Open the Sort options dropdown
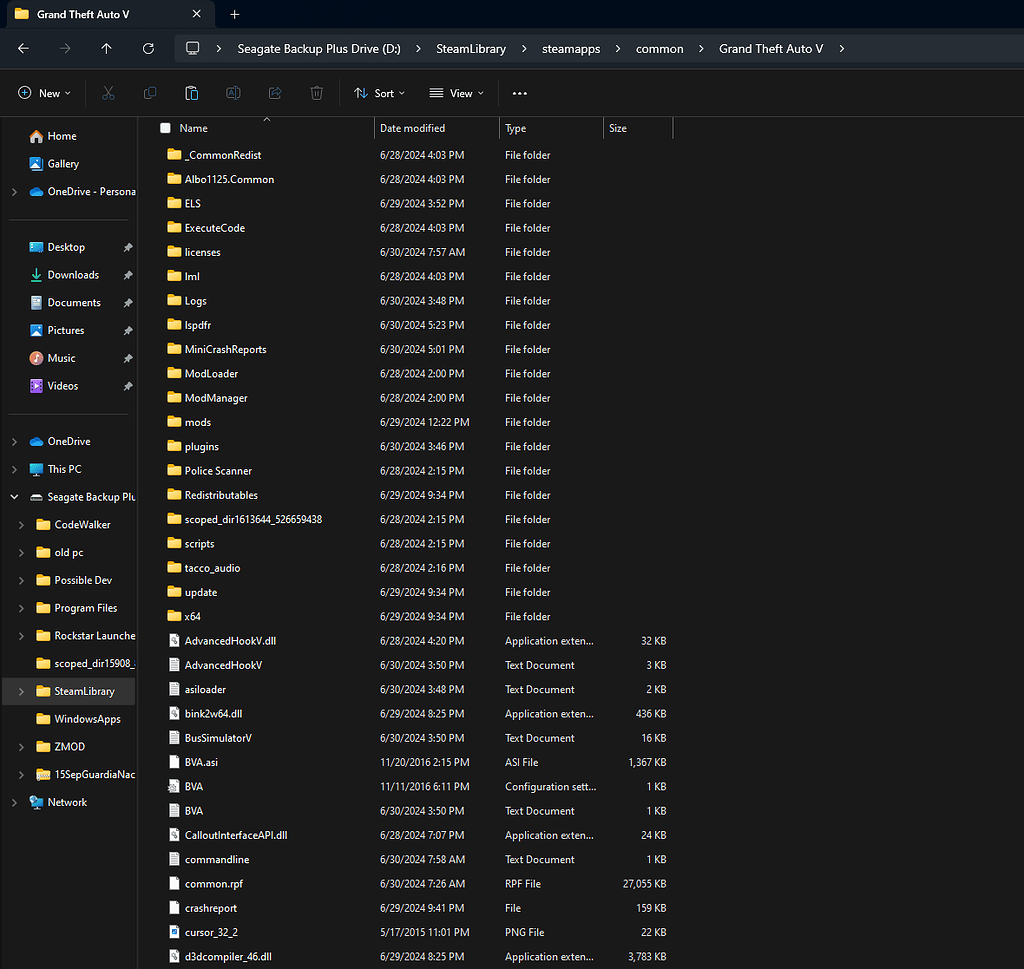Viewport: 1024px width, 969px height. tap(379, 93)
